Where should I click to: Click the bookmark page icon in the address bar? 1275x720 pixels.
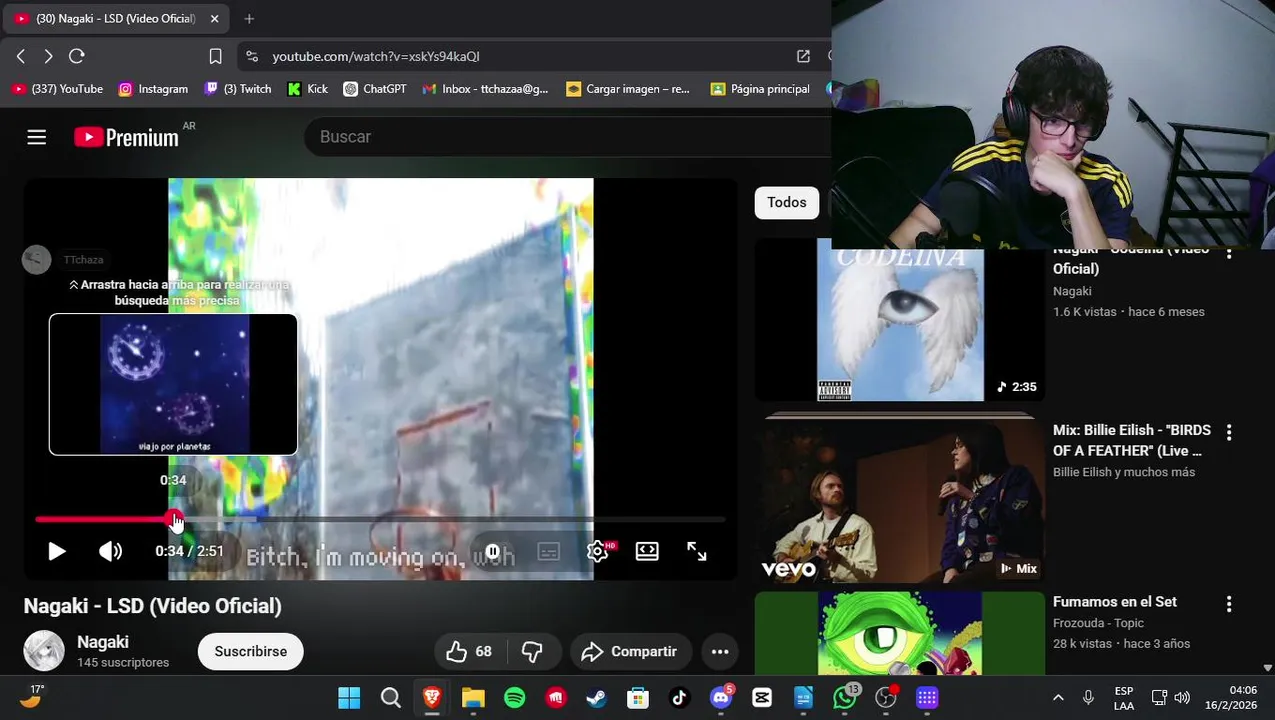(x=215, y=56)
